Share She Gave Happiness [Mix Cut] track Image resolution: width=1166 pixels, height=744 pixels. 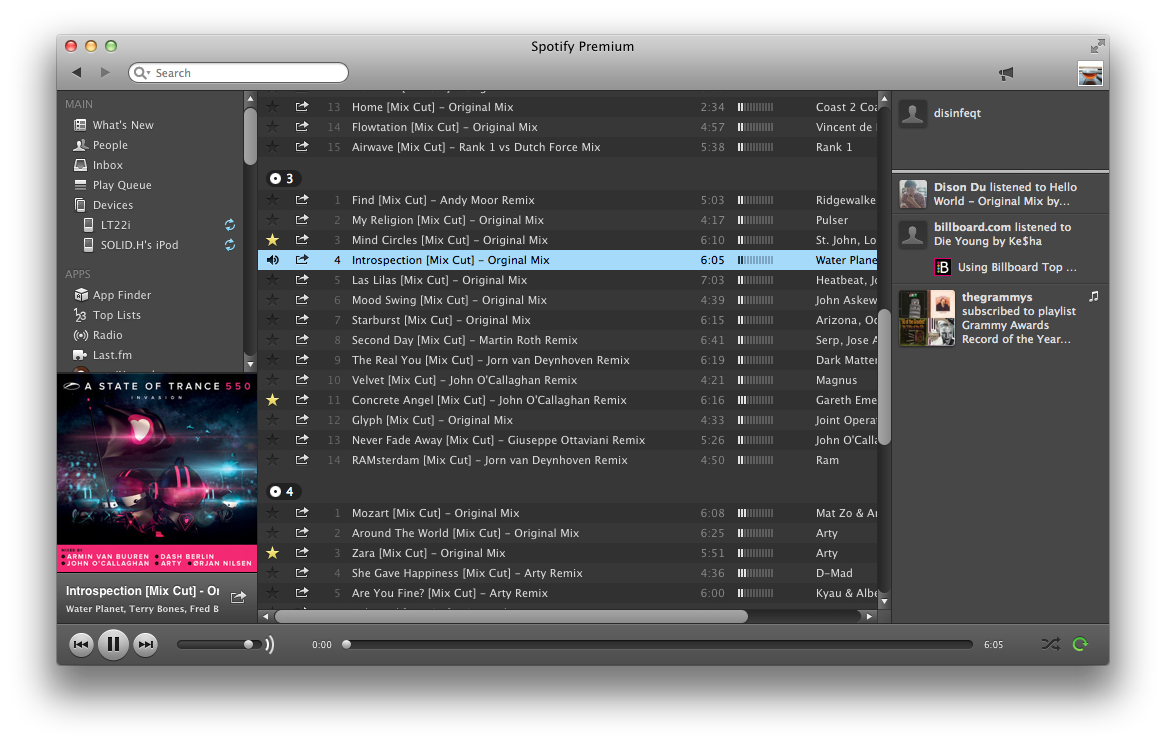(302, 573)
